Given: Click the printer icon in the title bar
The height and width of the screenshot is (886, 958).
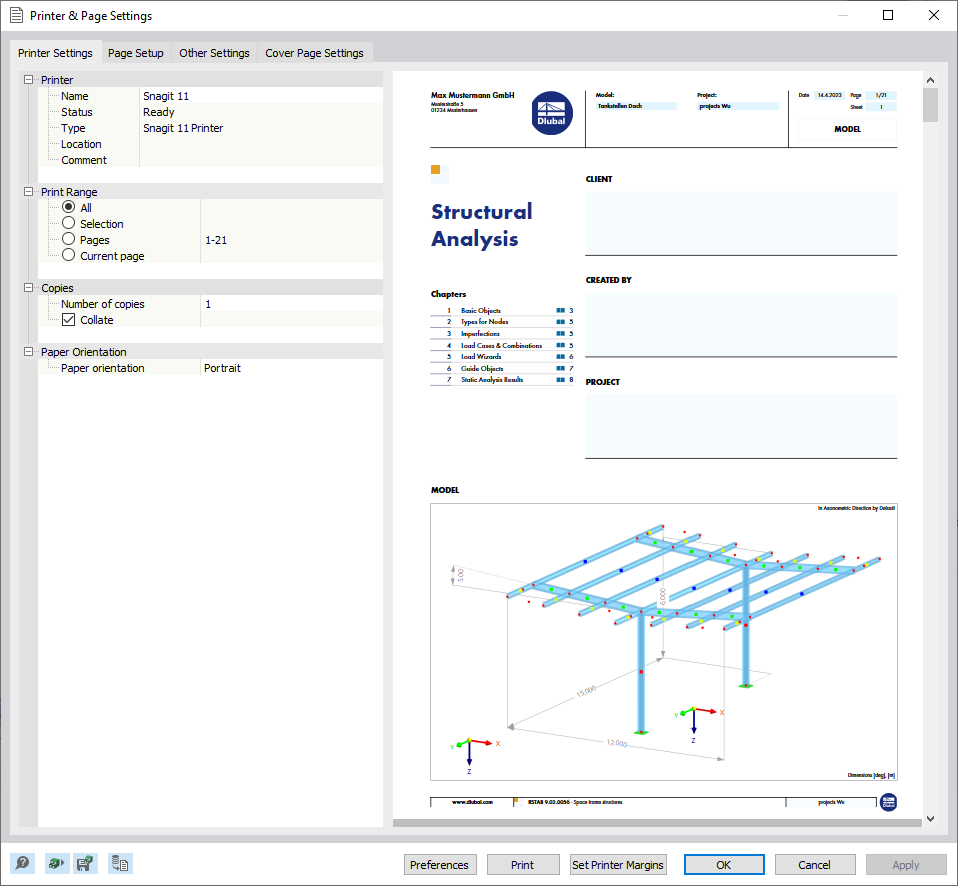Looking at the screenshot, I should coord(15,15).
